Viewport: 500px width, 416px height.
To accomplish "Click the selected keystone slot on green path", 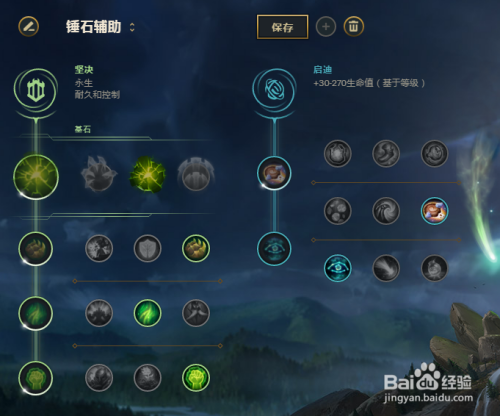I will (x=36, y=177).
